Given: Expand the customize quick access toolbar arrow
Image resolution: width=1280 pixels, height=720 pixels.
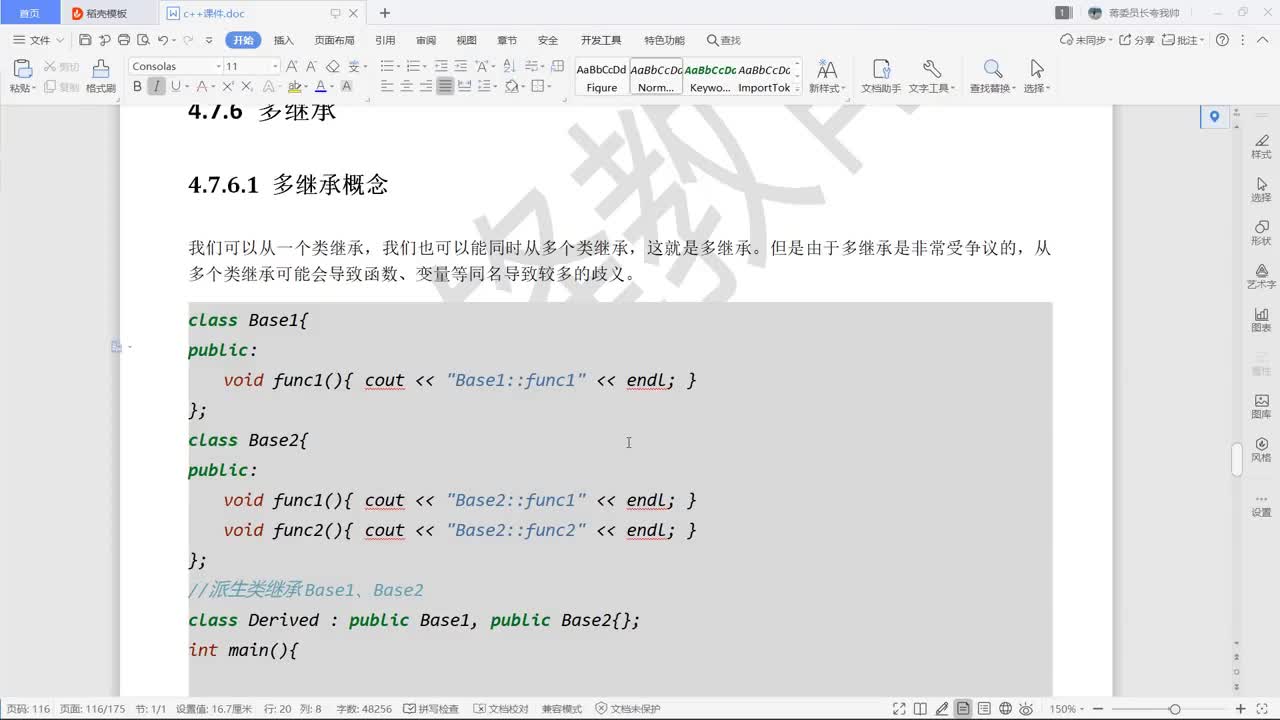Looking at the screenshot, I should click(x=209, y=40).
